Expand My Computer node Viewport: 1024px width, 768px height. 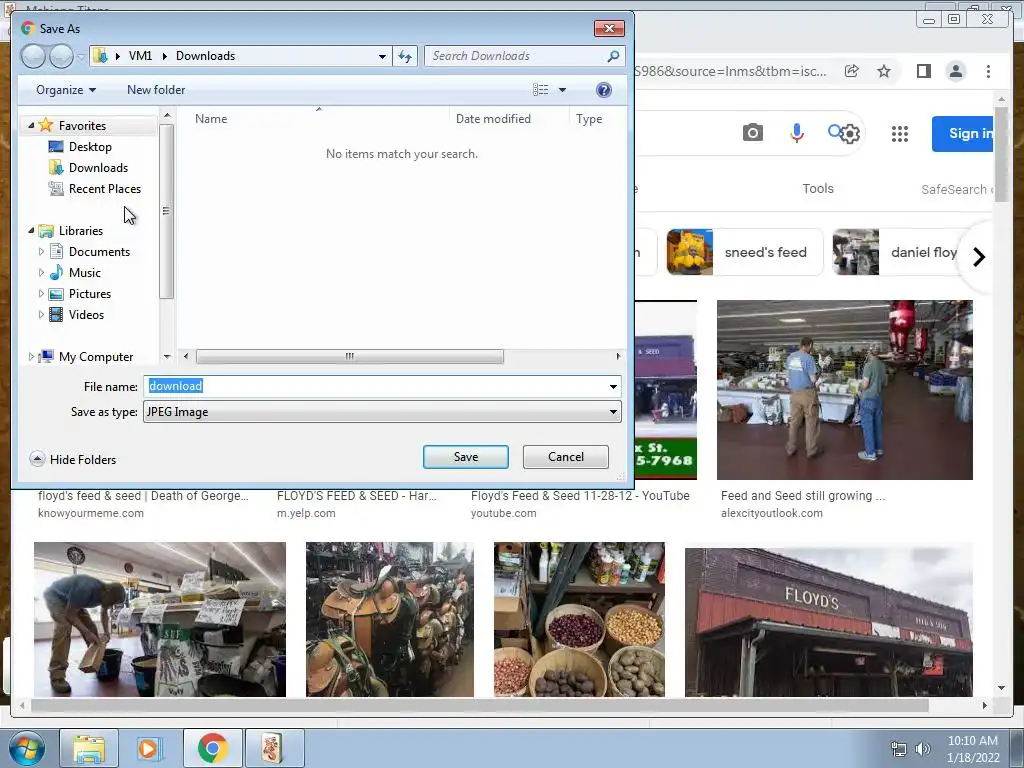click(31, 357)
